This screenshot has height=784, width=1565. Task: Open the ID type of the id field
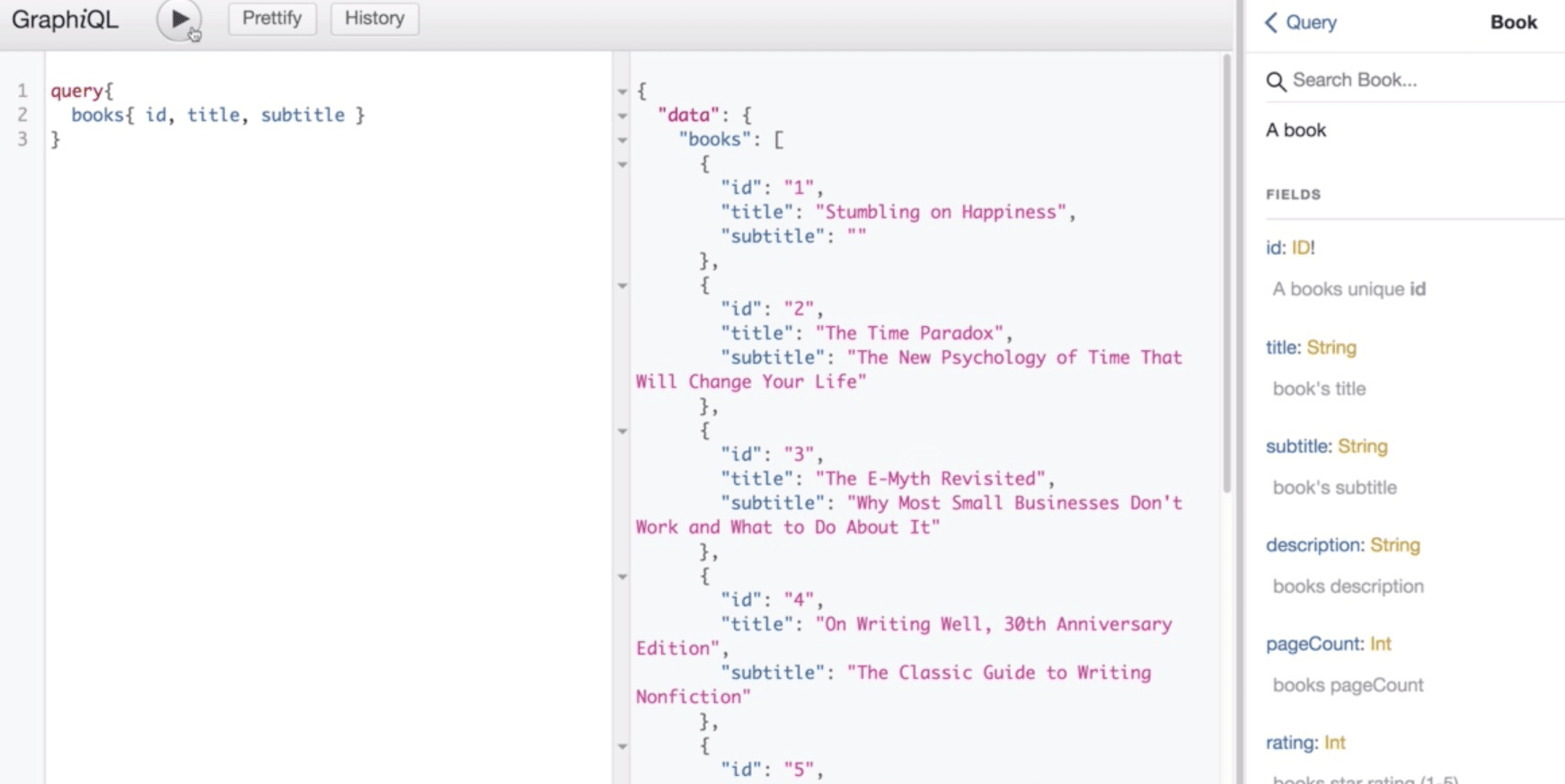point(1300,248)
